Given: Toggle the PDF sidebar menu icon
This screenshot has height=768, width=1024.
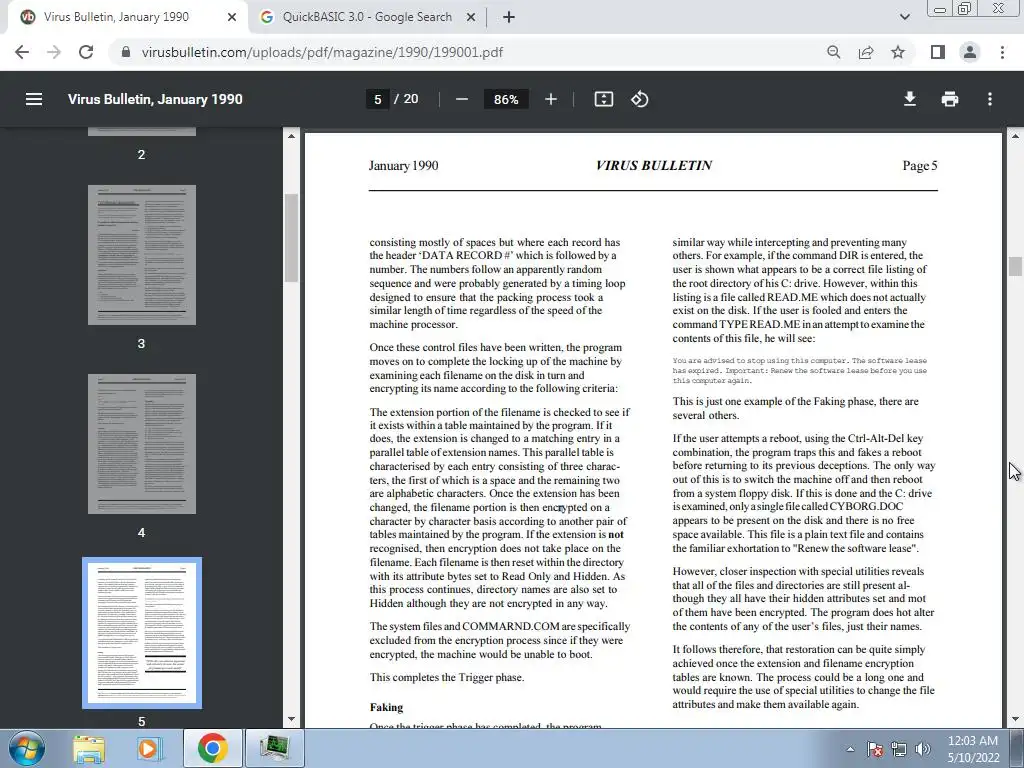Looking at the screenshot, I should pyautogui.click(x=34, y=99).
